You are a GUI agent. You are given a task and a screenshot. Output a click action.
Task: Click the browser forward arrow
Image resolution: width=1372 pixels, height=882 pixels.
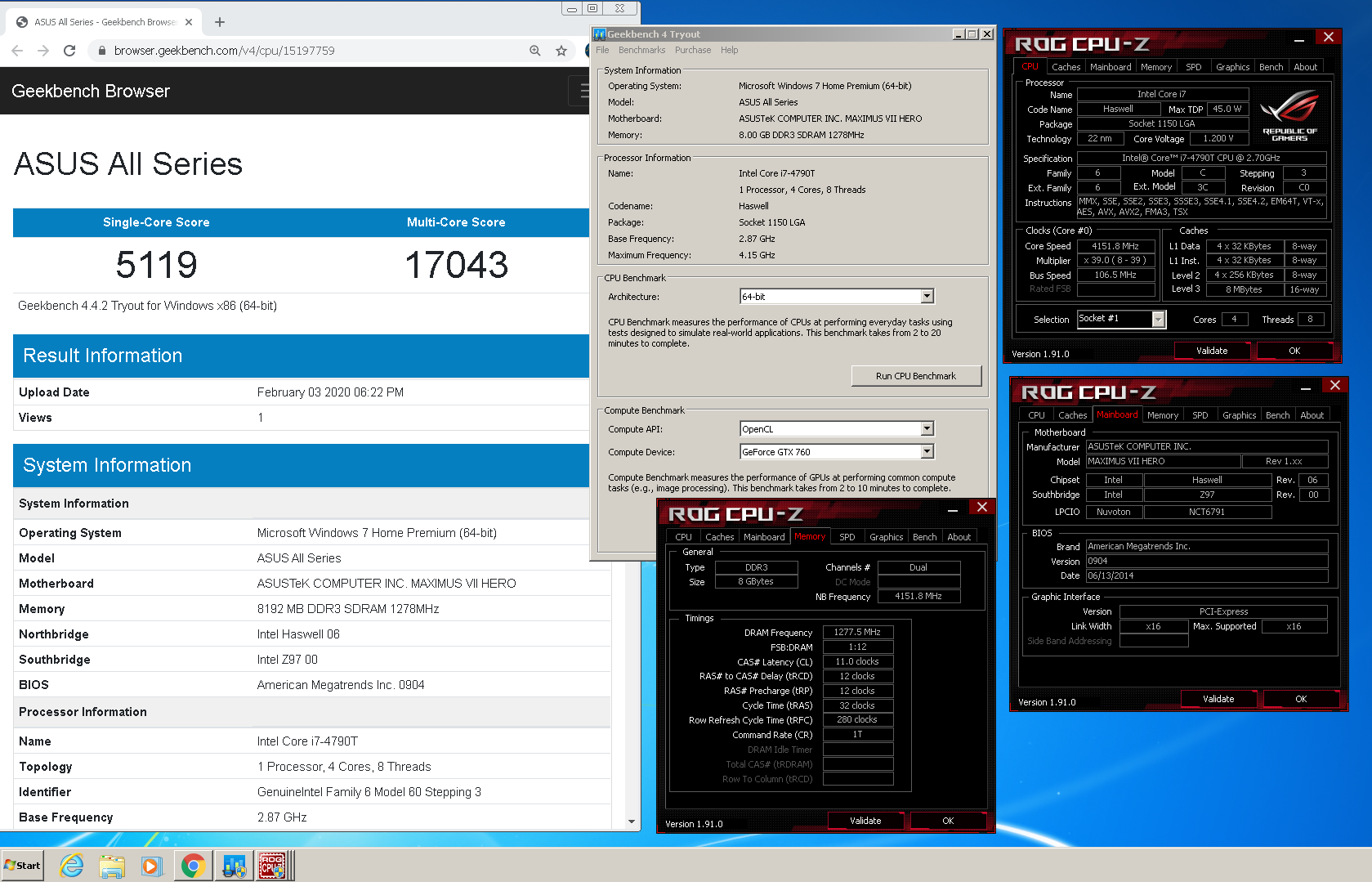pyautogui.click(x=43, y=51)
